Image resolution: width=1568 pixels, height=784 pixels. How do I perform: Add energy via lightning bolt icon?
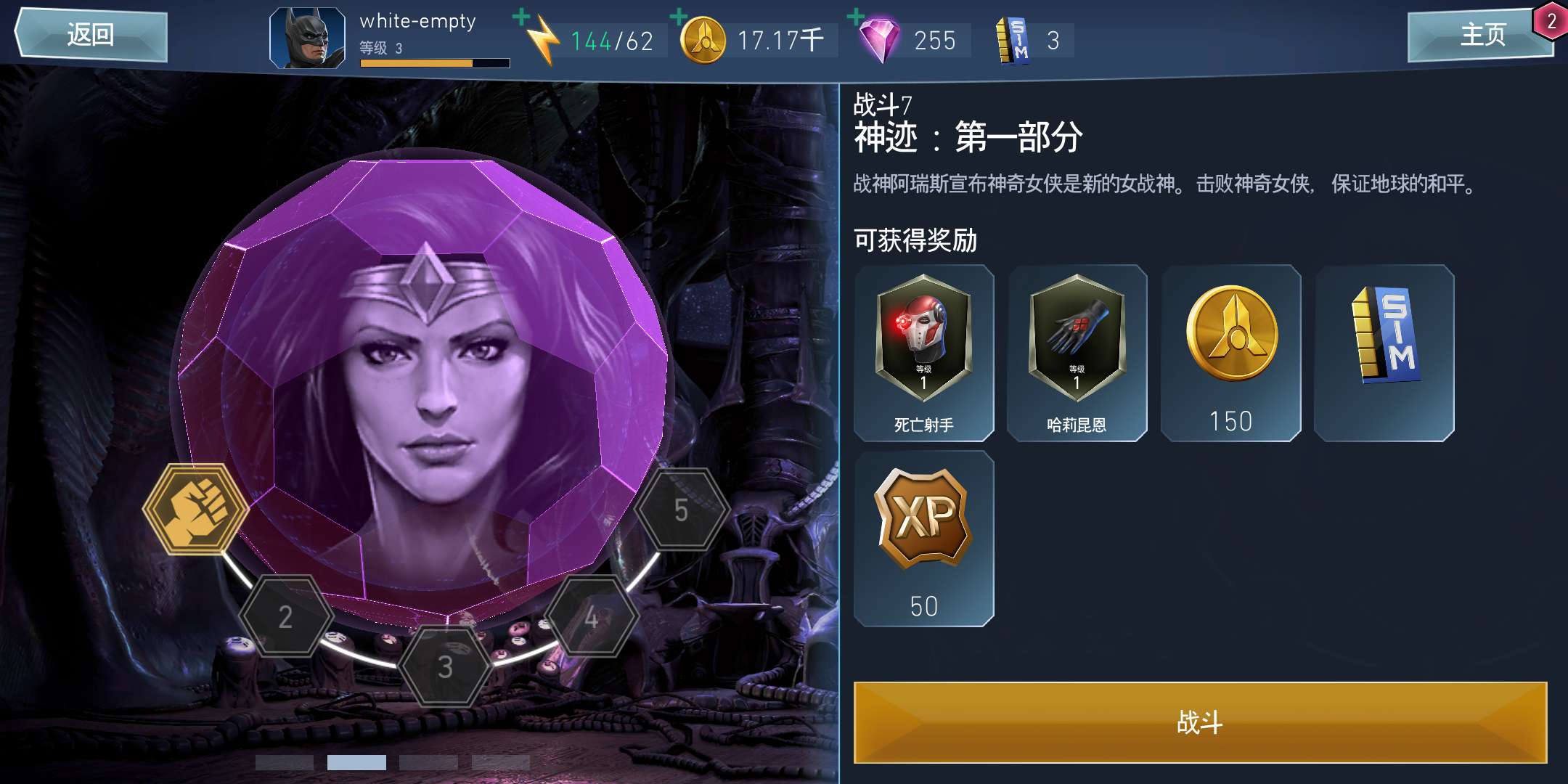pyautogui.click(x=541, y=40)
